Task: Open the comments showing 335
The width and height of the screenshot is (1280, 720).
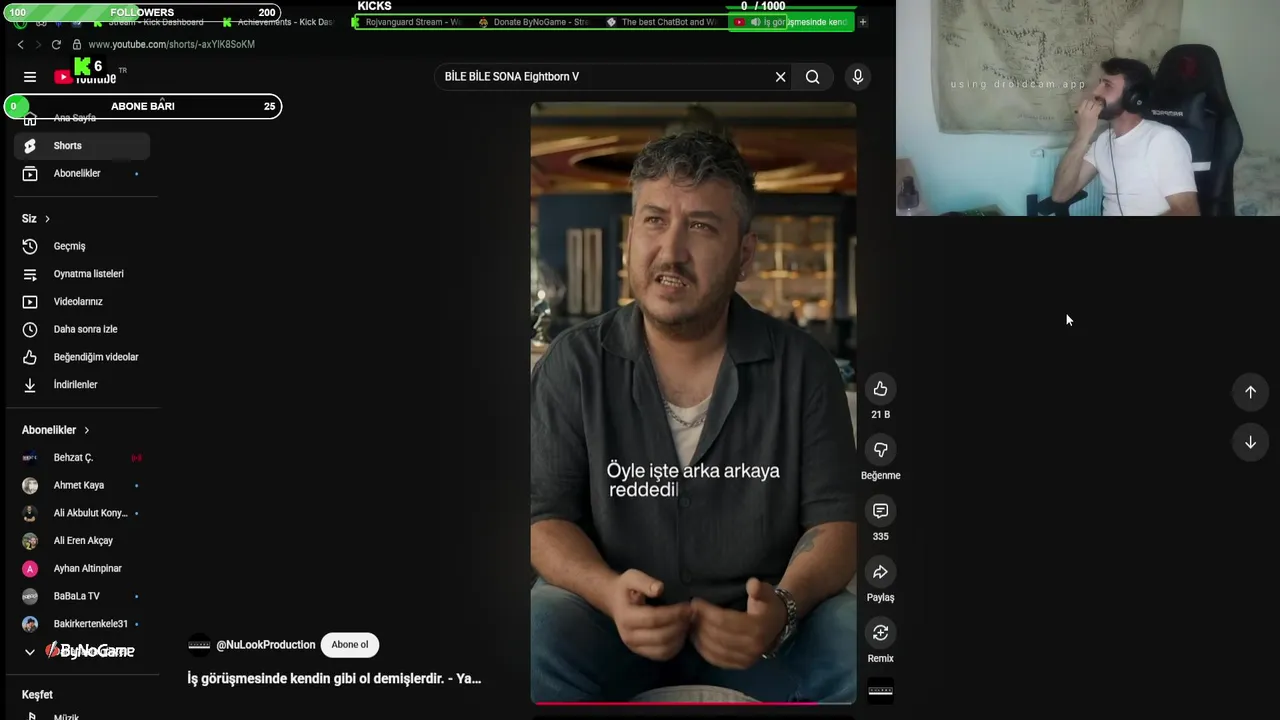Action: tap(880, 511)
